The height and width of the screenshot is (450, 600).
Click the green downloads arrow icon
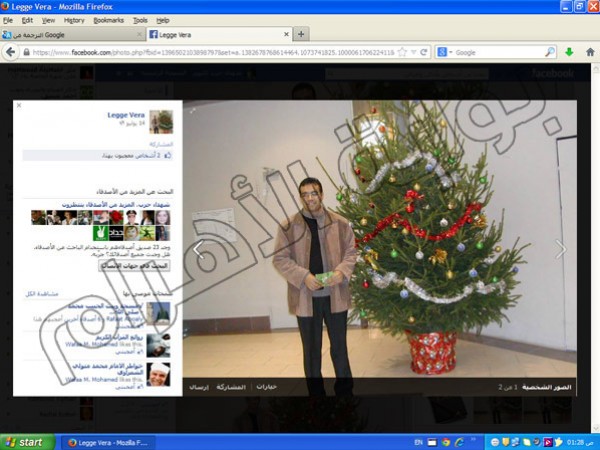tap(569, 52)
